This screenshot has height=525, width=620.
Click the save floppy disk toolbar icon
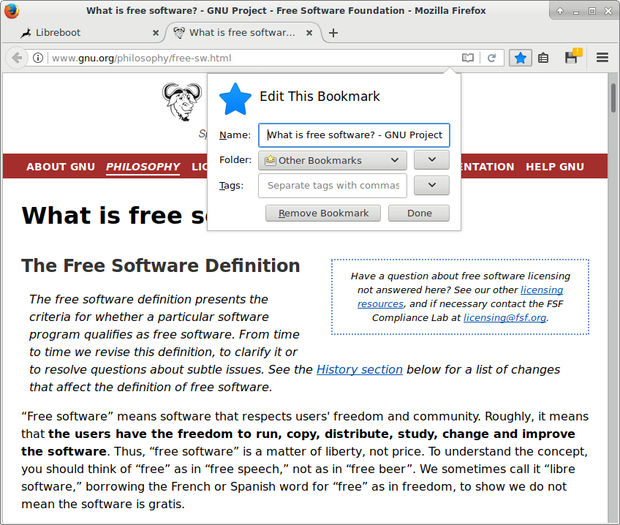tap(571, 58)
